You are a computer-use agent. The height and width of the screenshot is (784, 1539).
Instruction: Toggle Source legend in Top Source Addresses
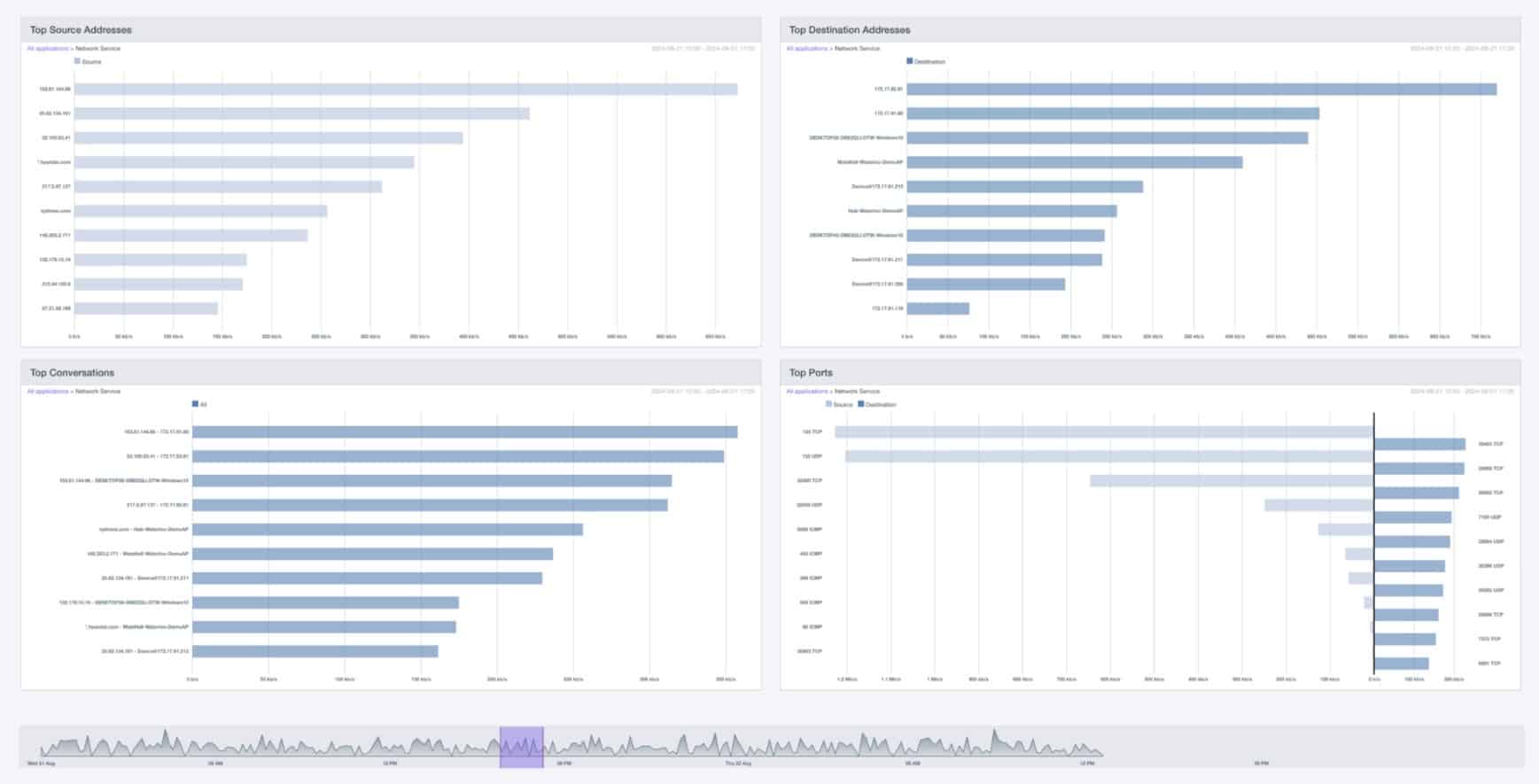tap(88, 61)
